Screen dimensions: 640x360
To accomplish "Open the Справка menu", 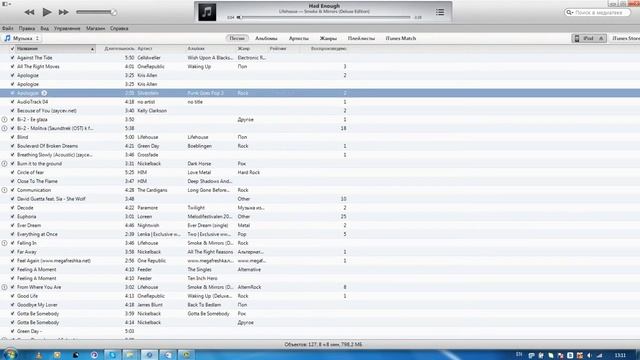I will (119, 29).
